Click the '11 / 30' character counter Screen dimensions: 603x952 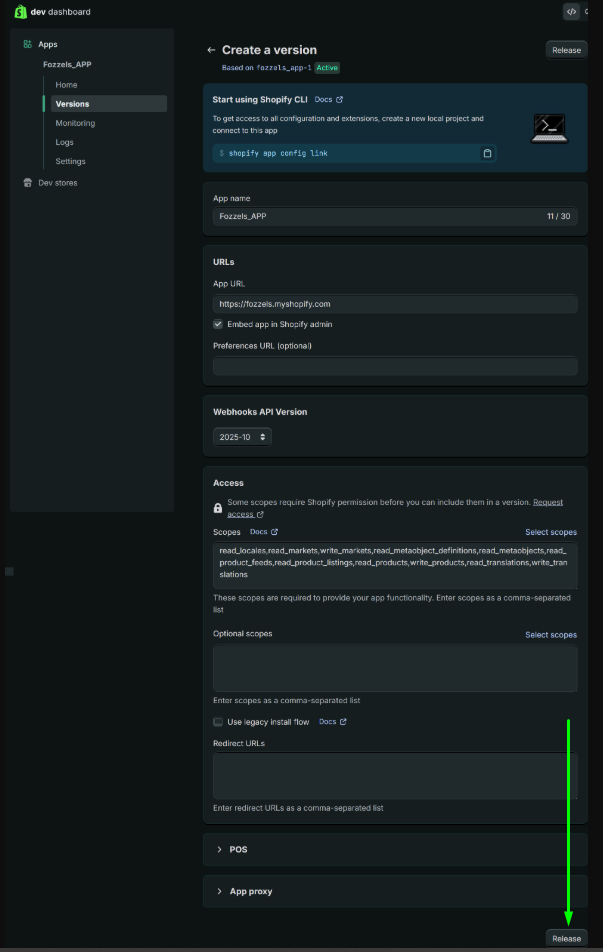[x=559, y=216]
